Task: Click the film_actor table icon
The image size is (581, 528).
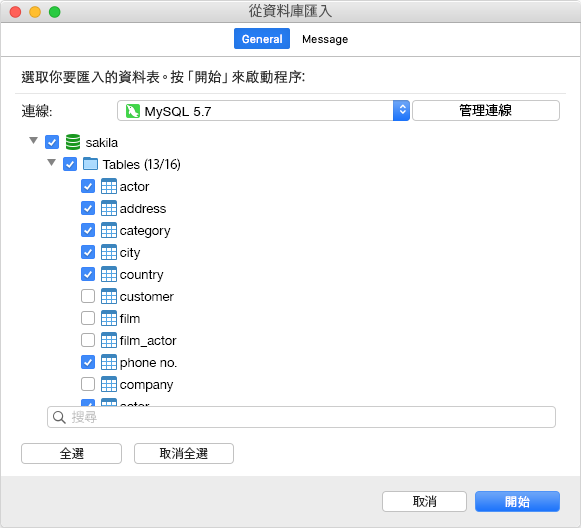Action: coord(109,341)
